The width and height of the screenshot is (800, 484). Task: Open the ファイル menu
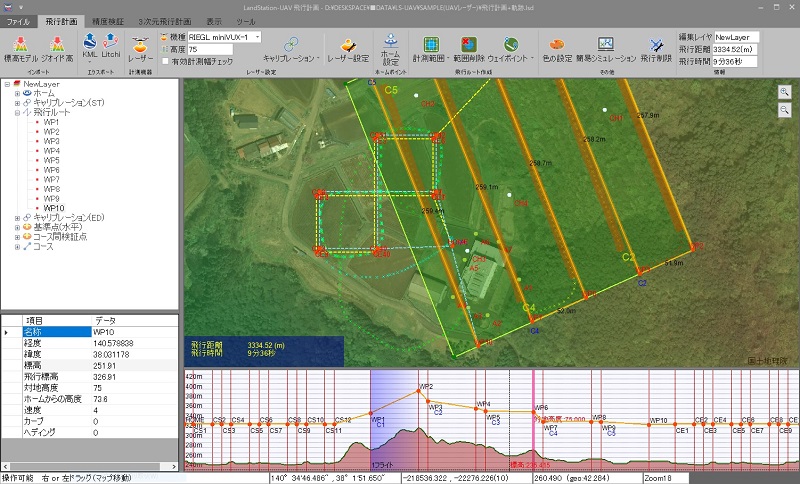point(20,19)
